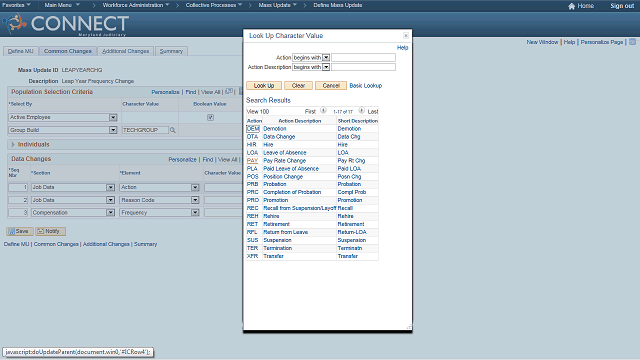This screenshot has height=360, width=640.
Task: Click the Clear button
Action: coord(298,86)
